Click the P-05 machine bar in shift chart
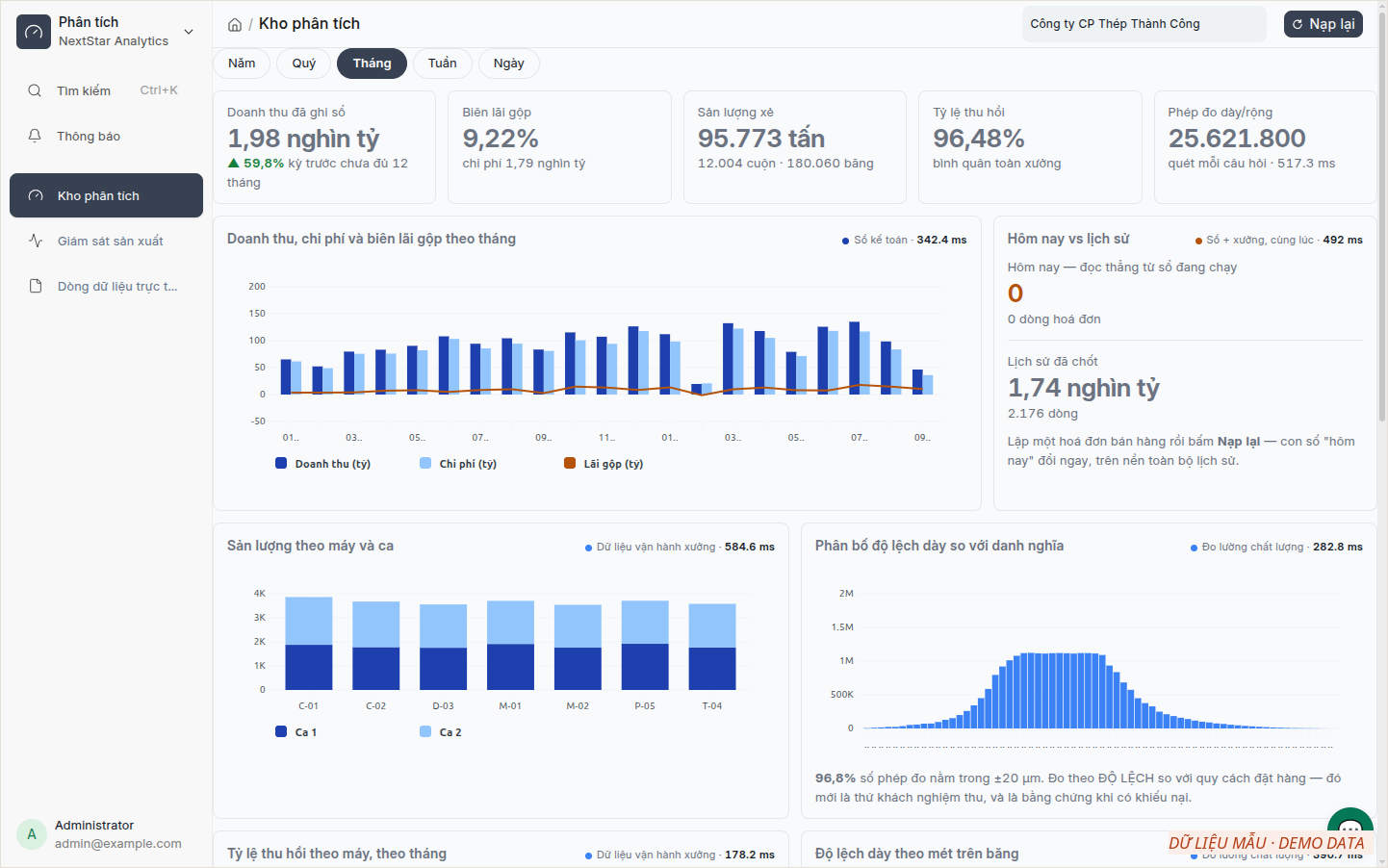This screenshot has height=868, width=1388. (x=645, y=645)
